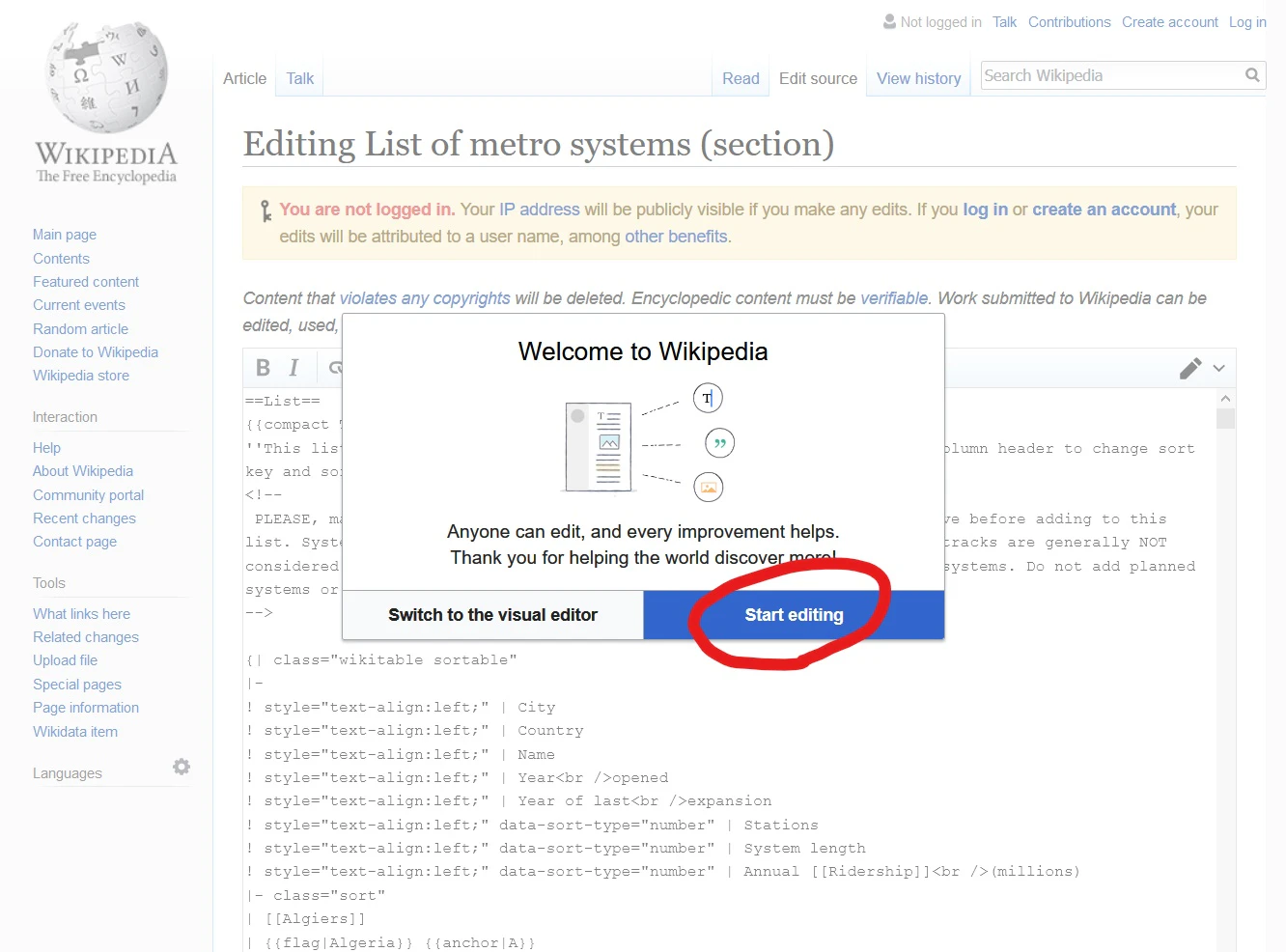Screen dimensions: 1286x952
Task: Load a Random article
Action: [80, 329]
